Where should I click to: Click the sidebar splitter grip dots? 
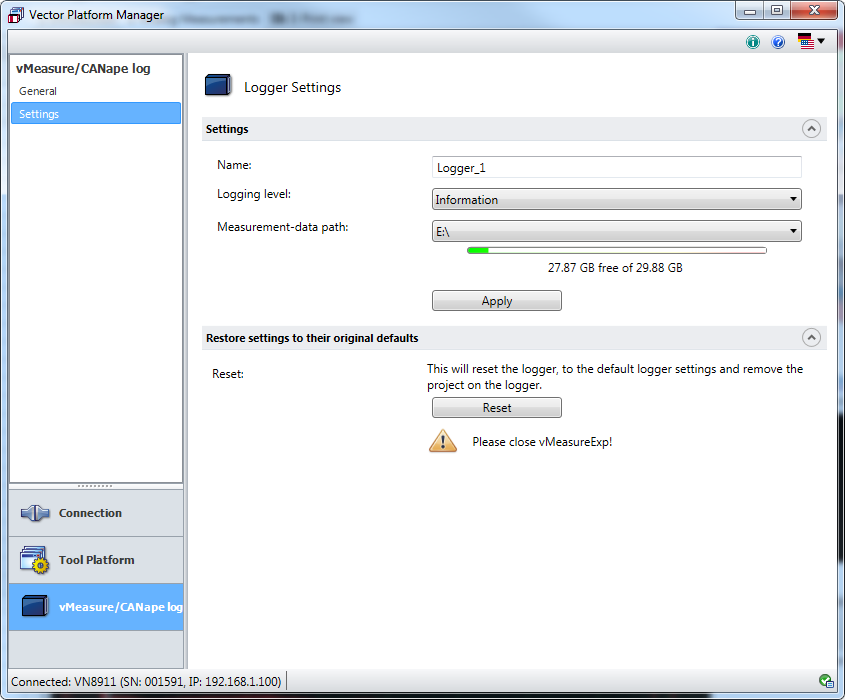coord(95,486)
